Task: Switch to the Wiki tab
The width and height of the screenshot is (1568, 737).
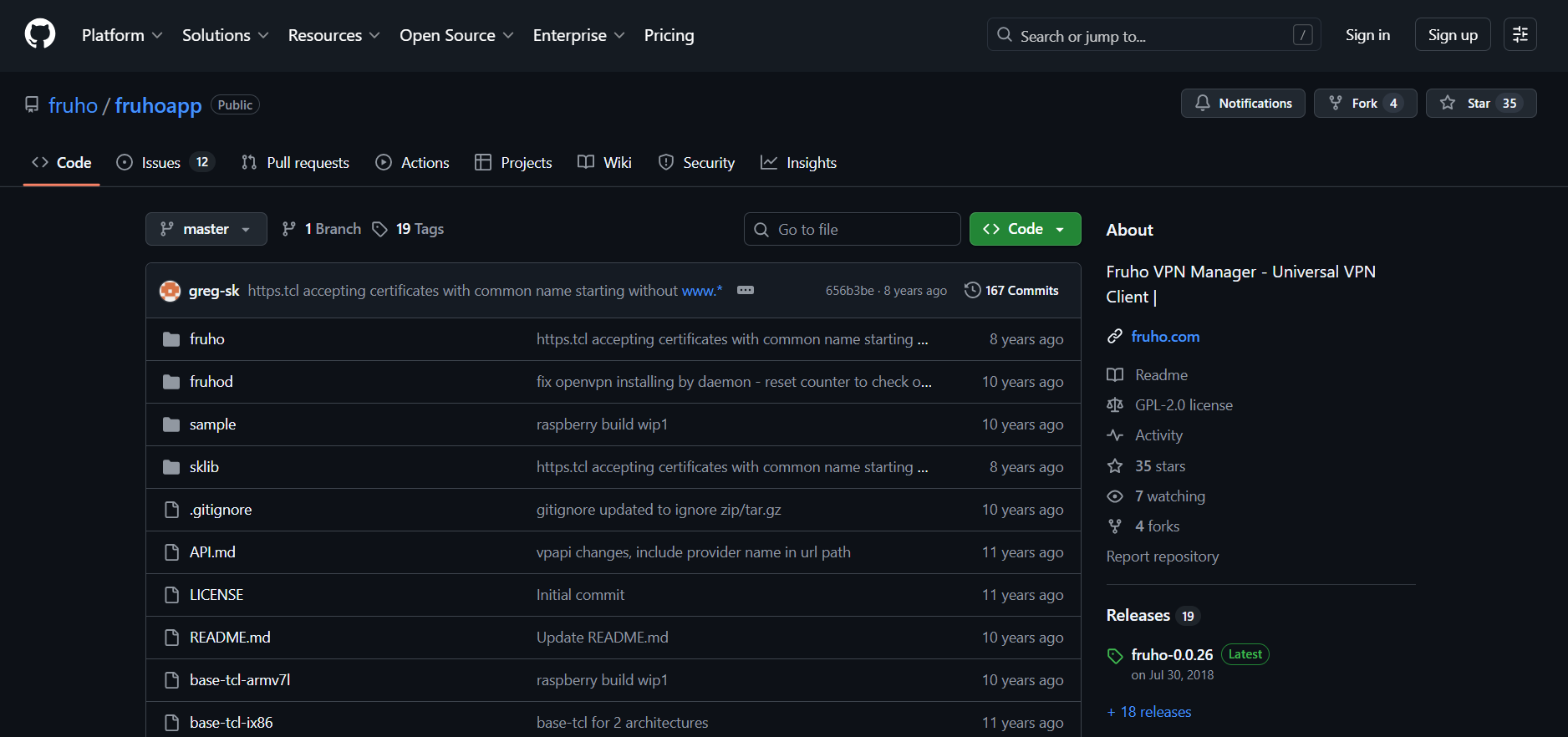Action: [x=605, y=162]
